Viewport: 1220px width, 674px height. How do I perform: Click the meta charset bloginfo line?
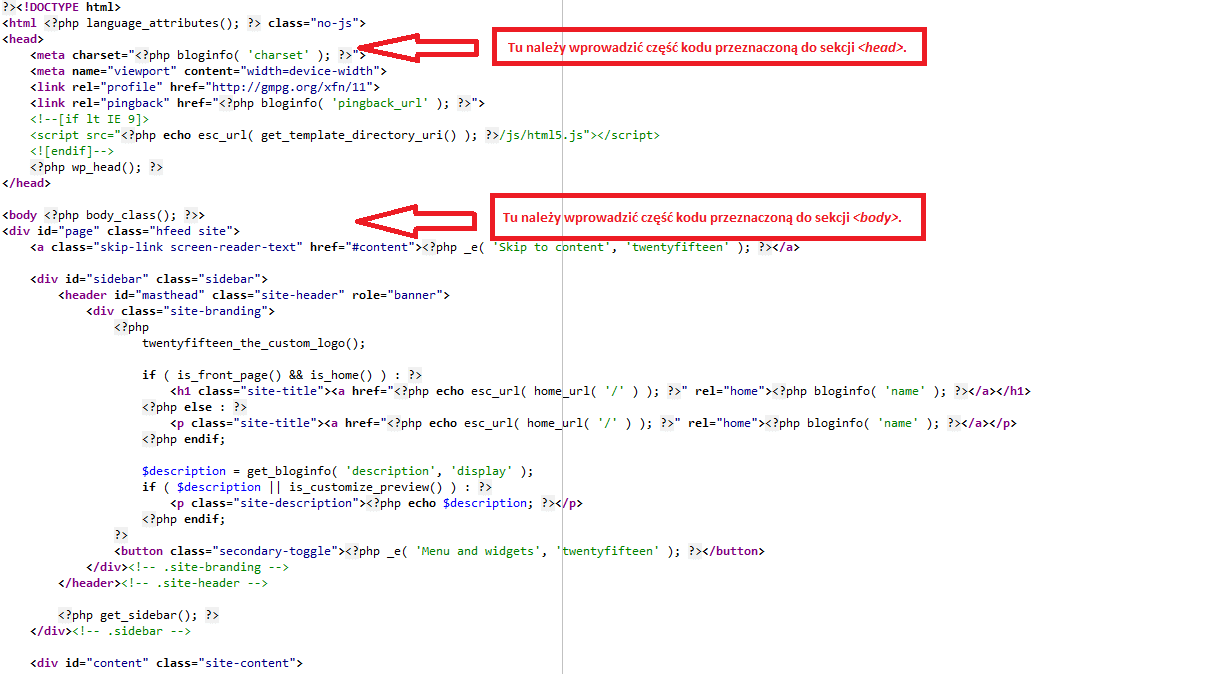coord(199,55)
